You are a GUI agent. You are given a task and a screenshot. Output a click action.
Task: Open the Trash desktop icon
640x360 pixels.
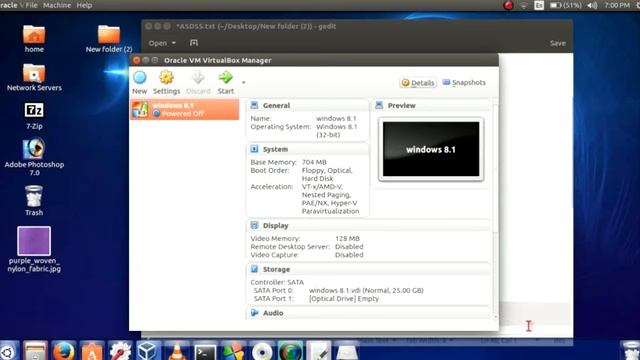click(34, 201)
